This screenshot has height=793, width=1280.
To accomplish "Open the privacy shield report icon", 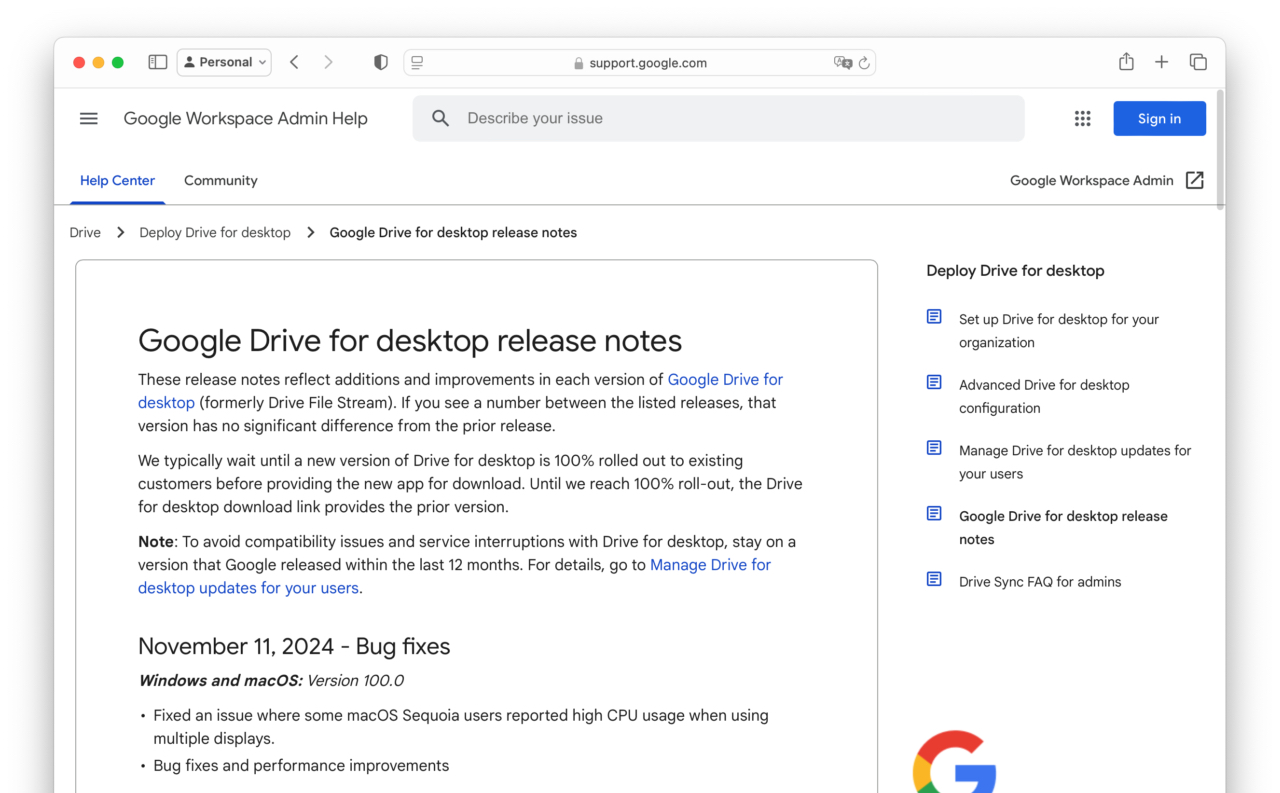I will [380, 62].
